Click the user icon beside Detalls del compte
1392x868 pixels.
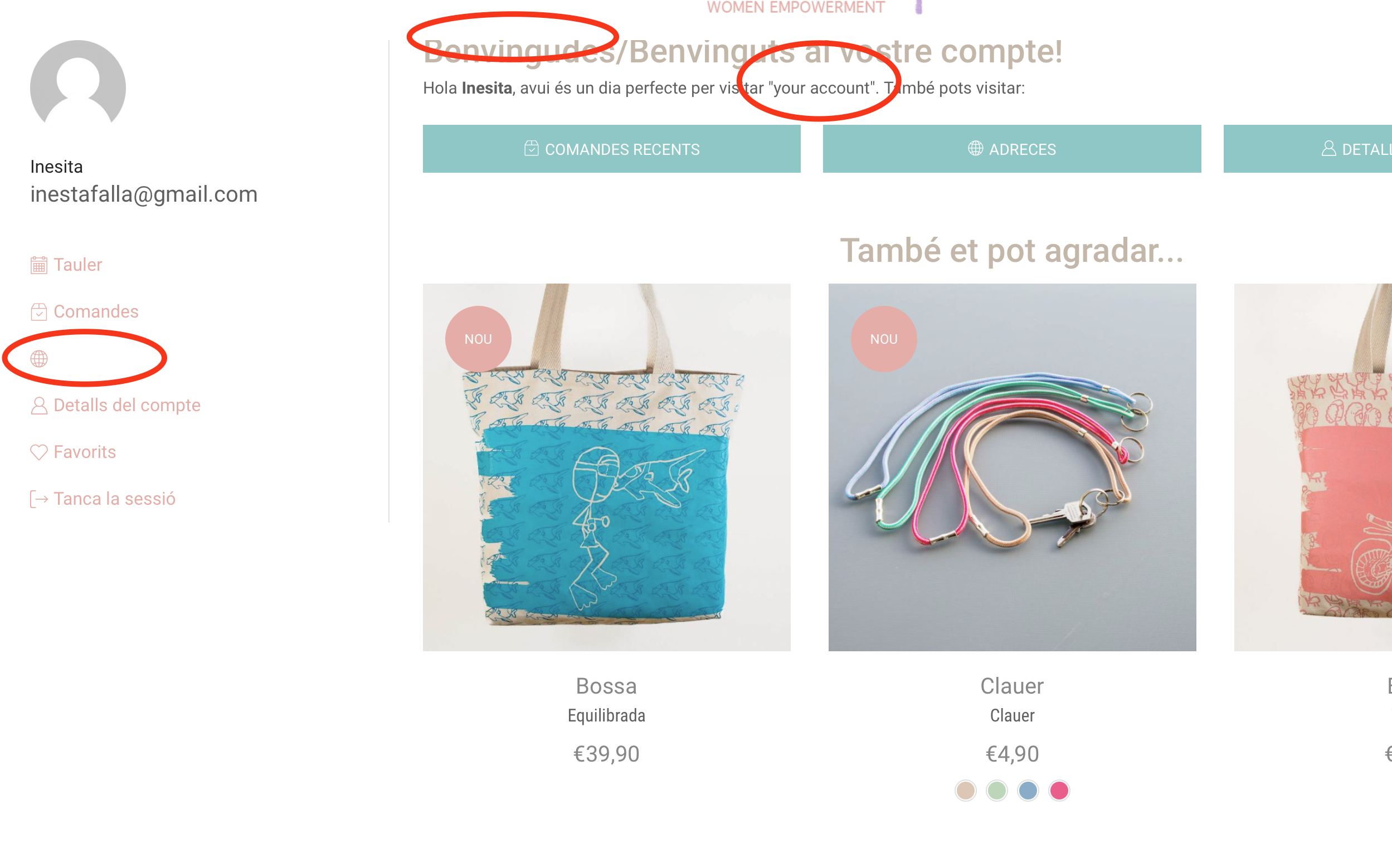click(x=39, y=406)
